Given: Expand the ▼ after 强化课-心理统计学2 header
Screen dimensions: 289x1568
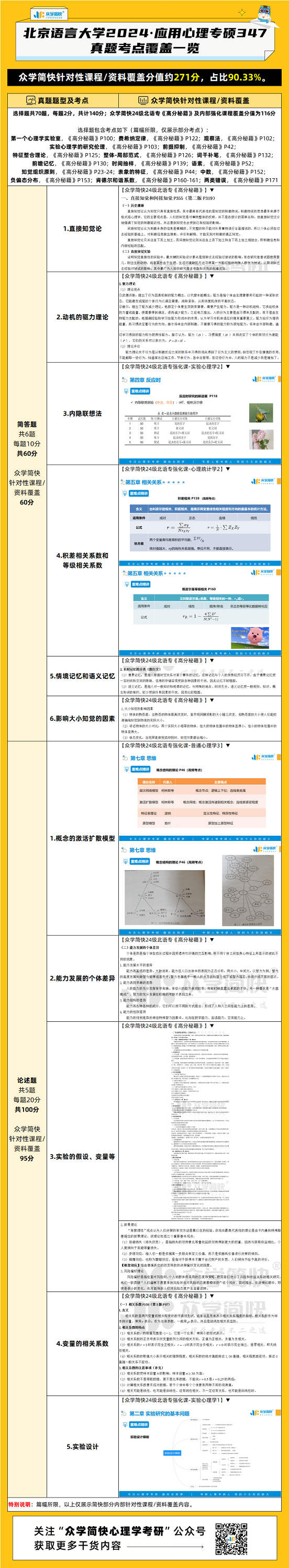Looking at the screenshot, I should (228, 469).
